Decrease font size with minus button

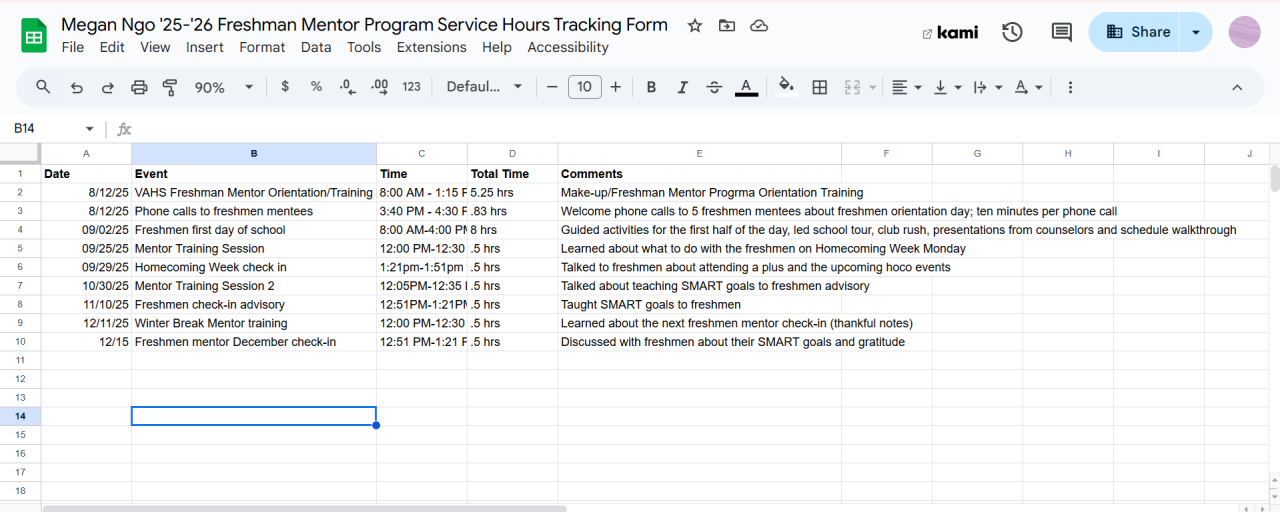(x=552, y=87)
